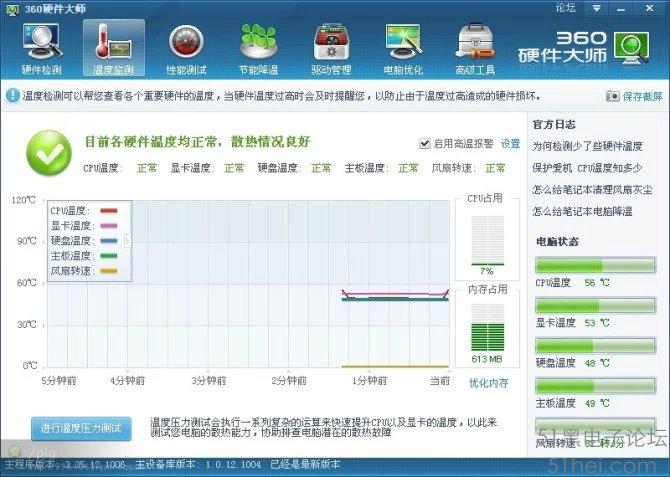The width and height of the screenshot is (670, 477).
Task: Click the 360硬件大师 logo monitor icon
Action: pos(632,48)
